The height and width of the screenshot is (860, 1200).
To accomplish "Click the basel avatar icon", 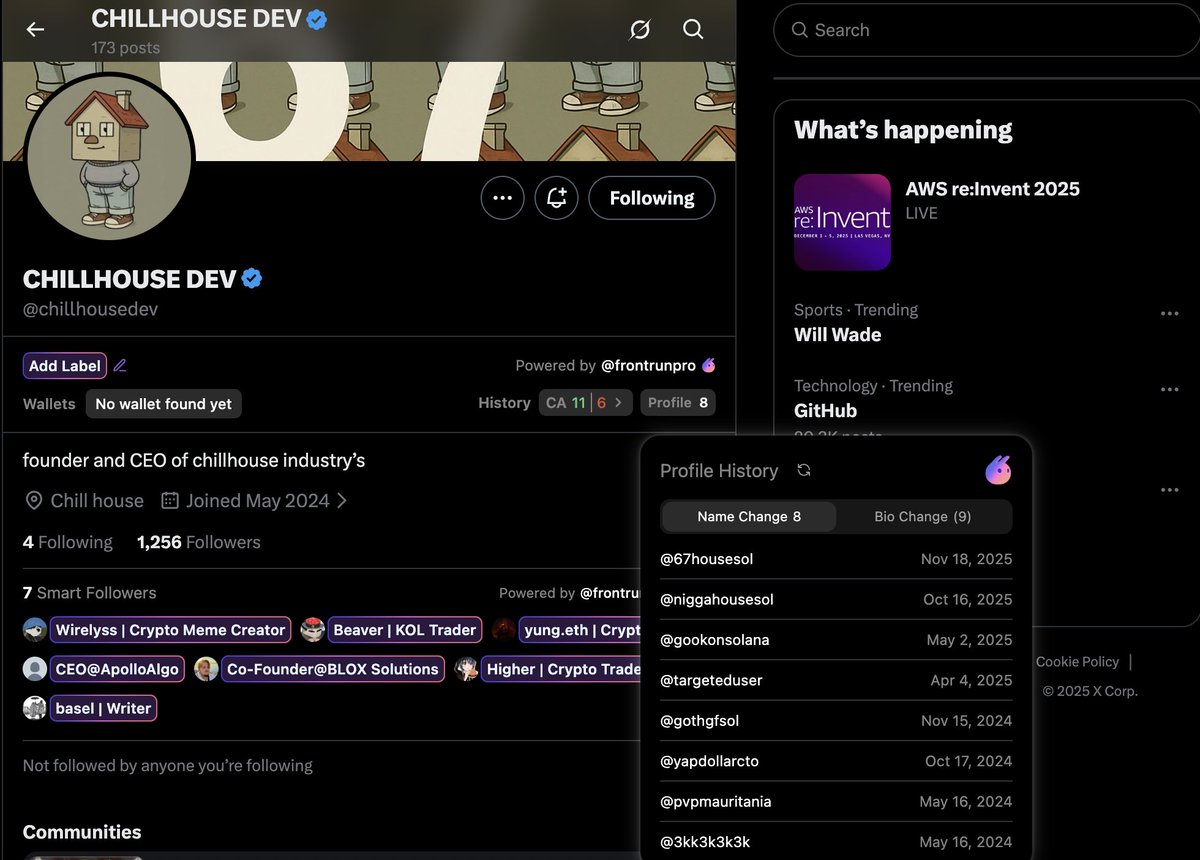I will (35, 708).
